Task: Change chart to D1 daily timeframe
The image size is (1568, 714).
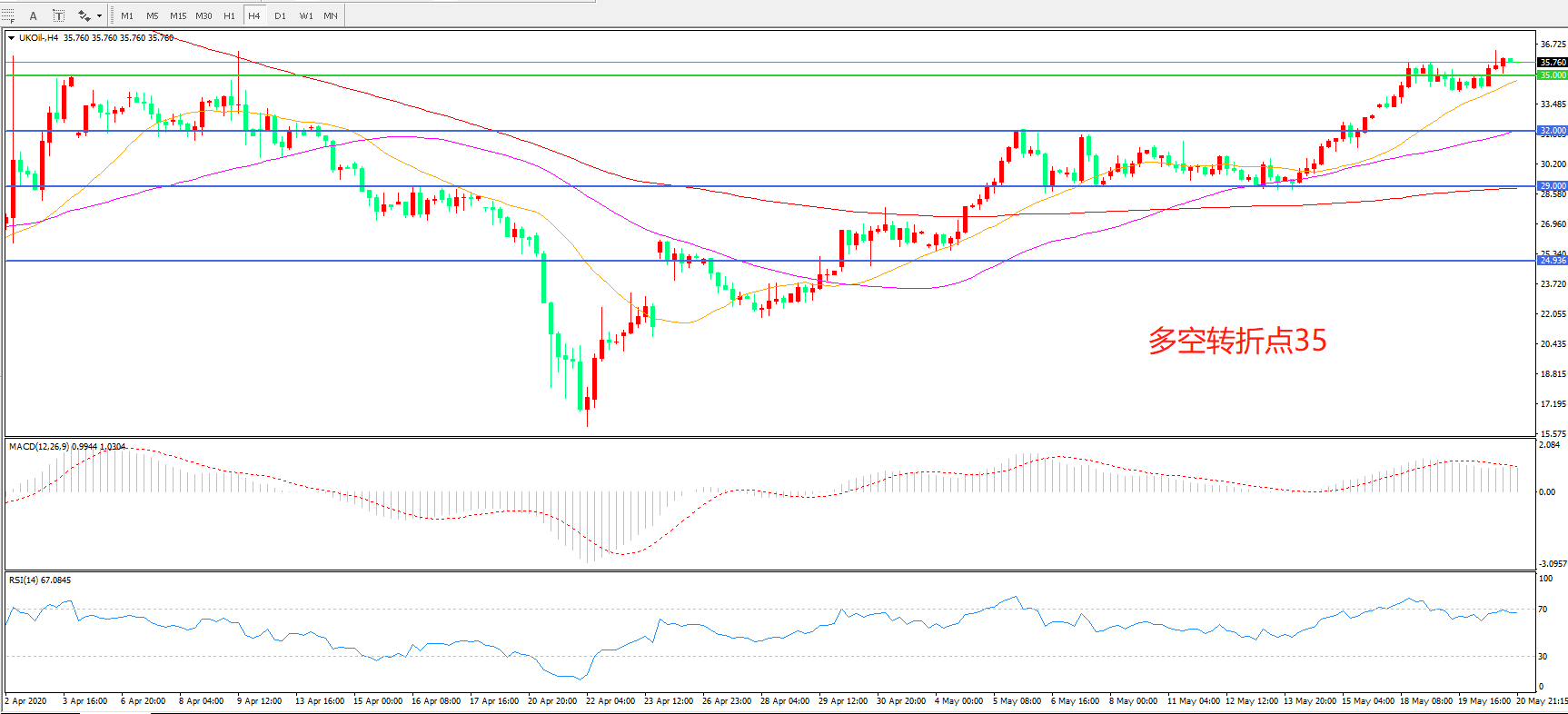Action: [280, 15]
